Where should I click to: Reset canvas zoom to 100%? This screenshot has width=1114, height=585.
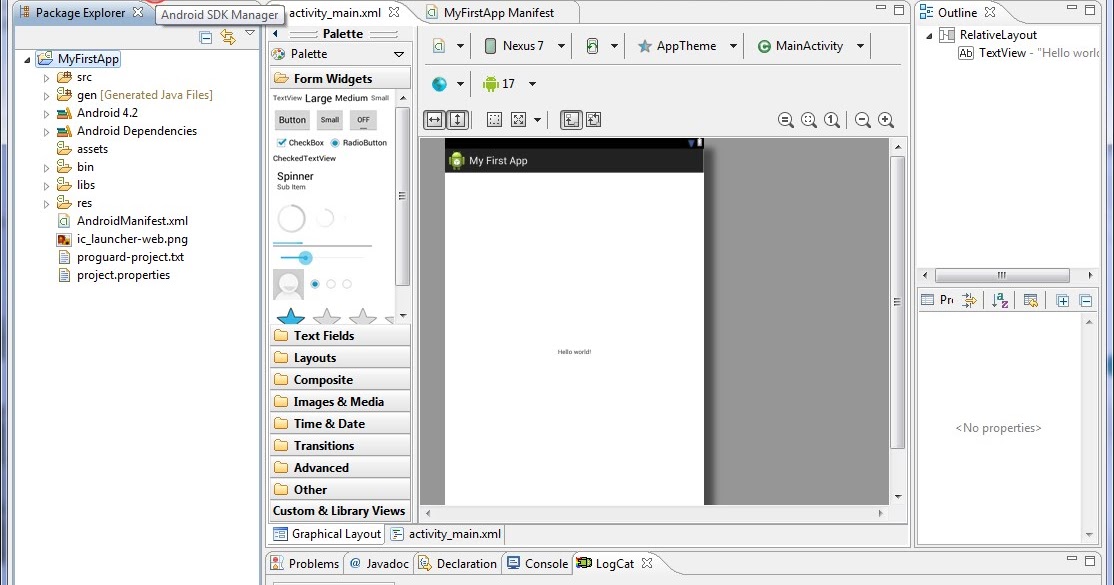[x=832, y=120]
